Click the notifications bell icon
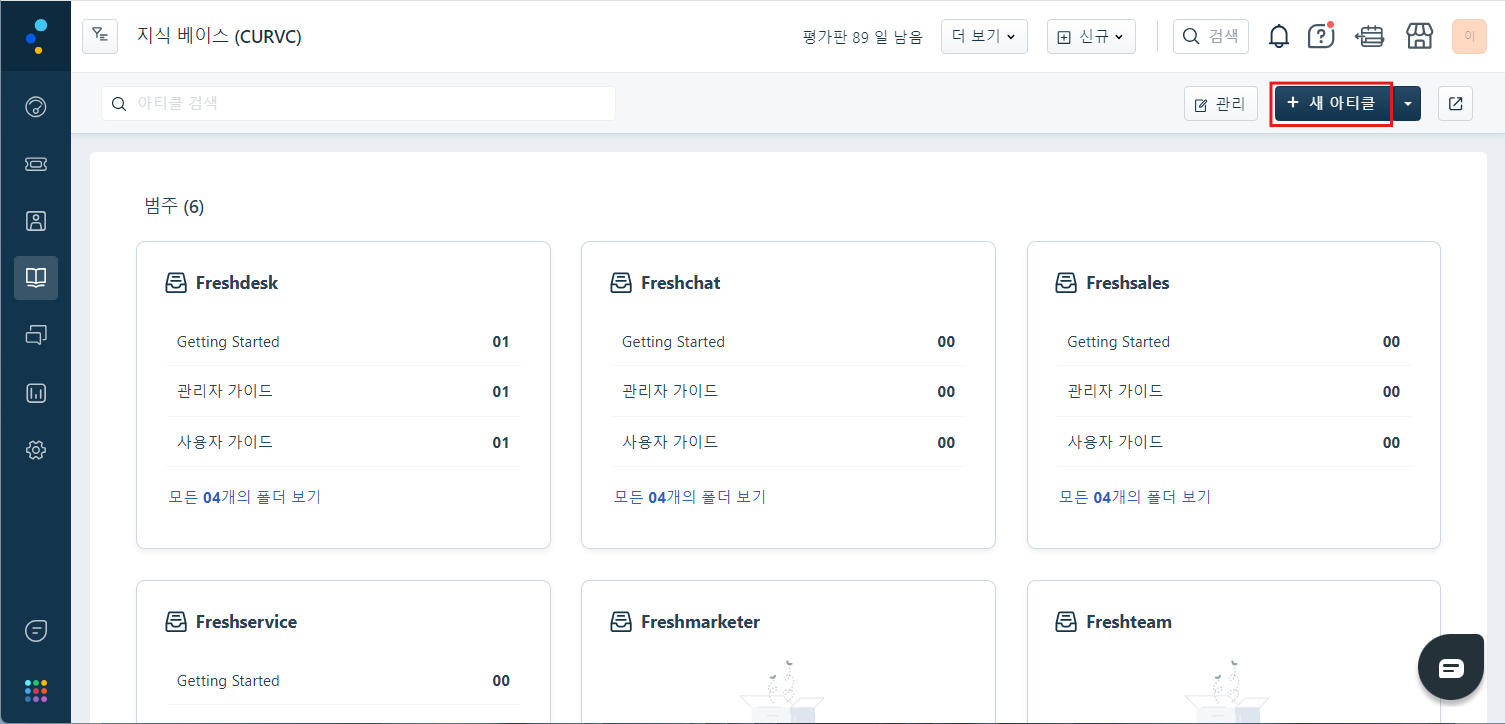 point(1278,37)
